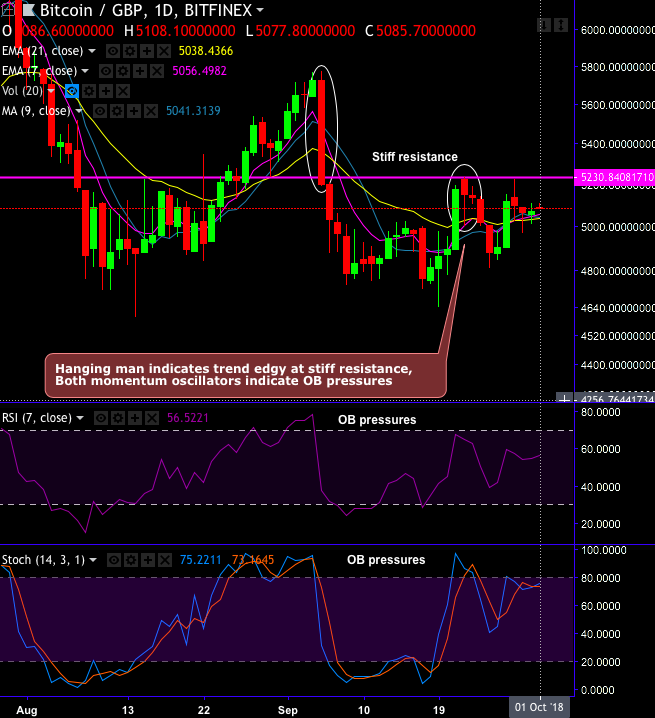Viewport: 655px width, 718px height.
Task: Open settings gear for RSI (7, close)
Action: pos(118,418)
